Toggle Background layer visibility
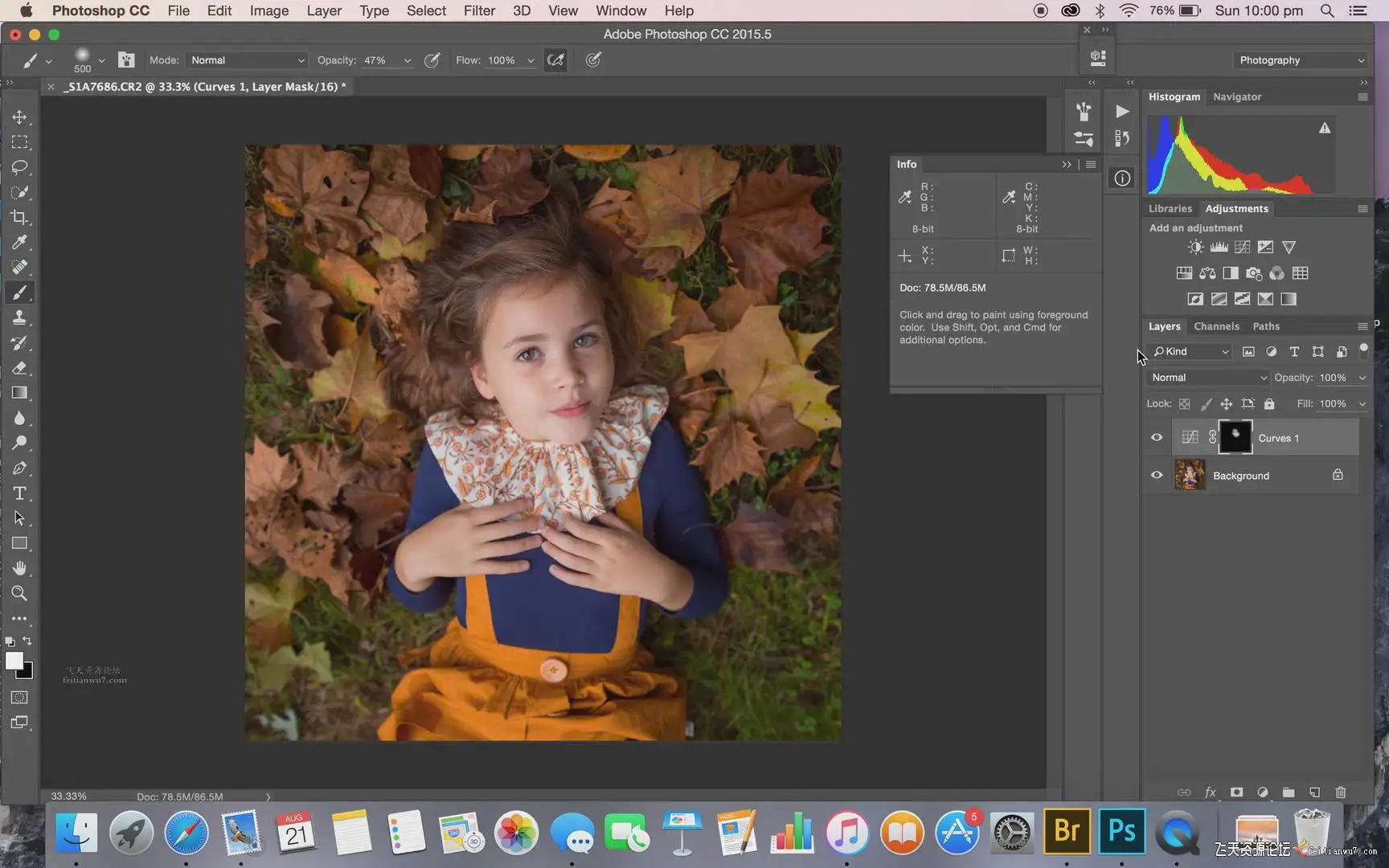This screenshot has height=868, width=1389. (1157, 476)
